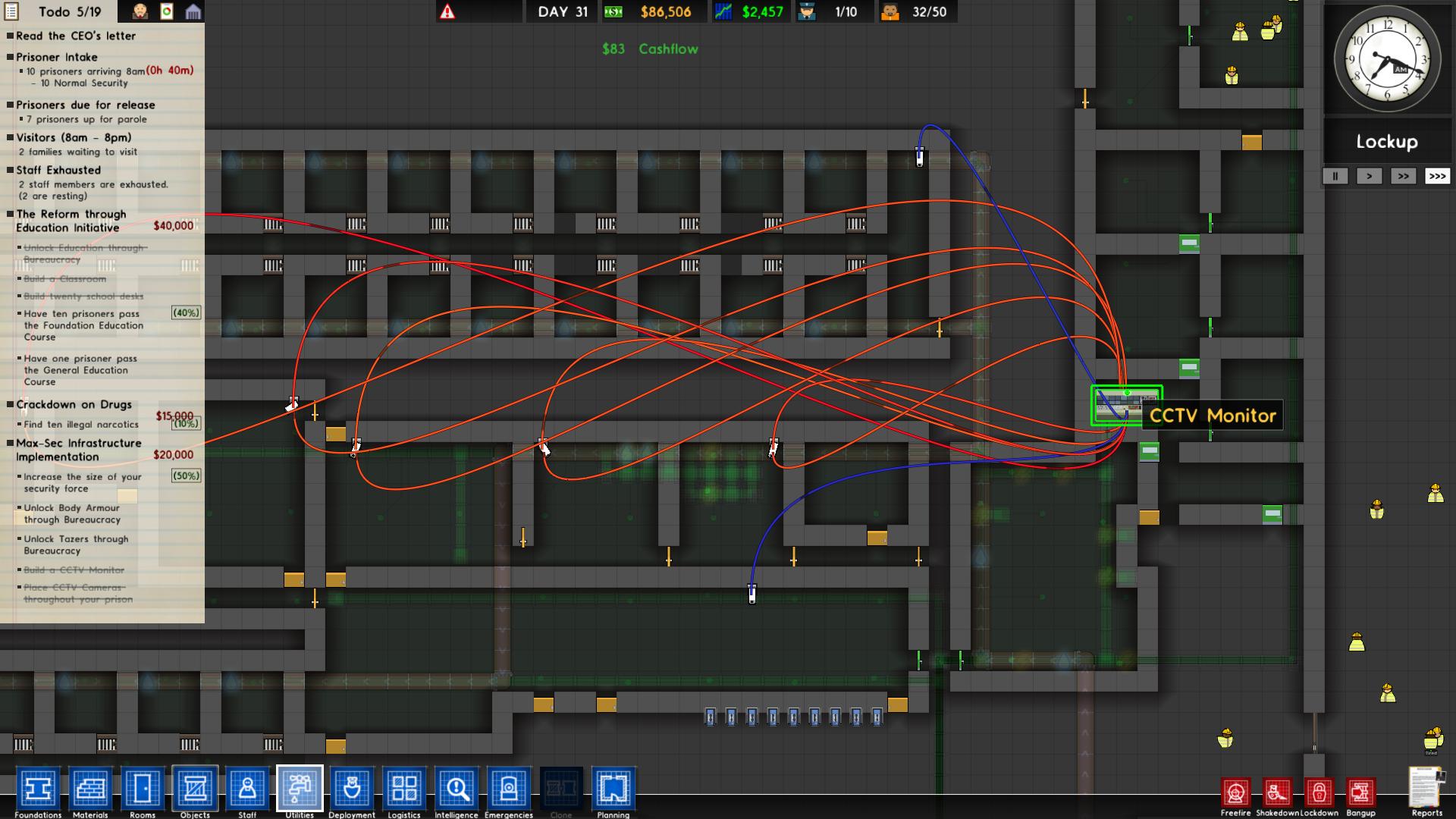1456x819 pixels.
Task: Click '7 prisoners up for parole'
Action: pos(86,119)
